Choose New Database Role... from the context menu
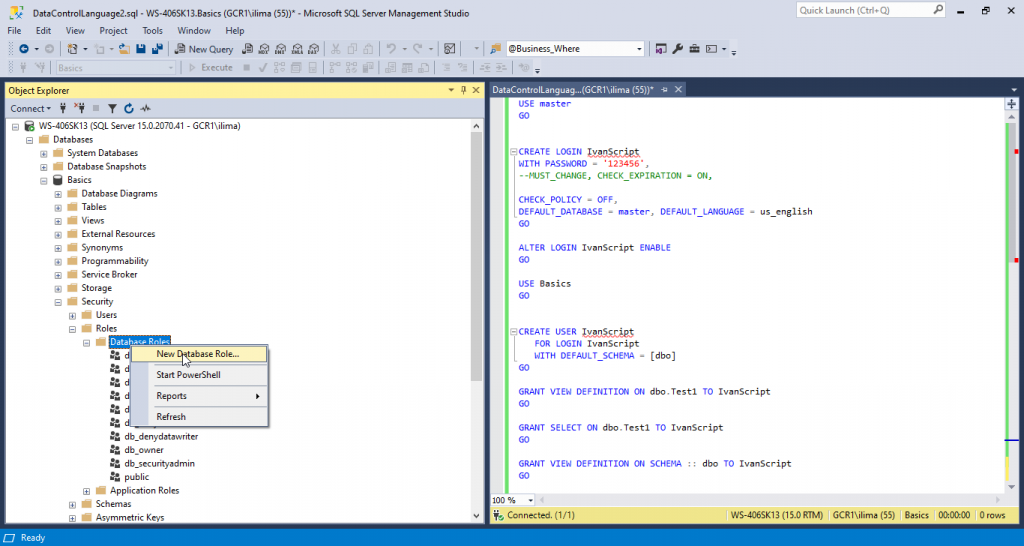The image size is (1024, 546). [199, 354]
